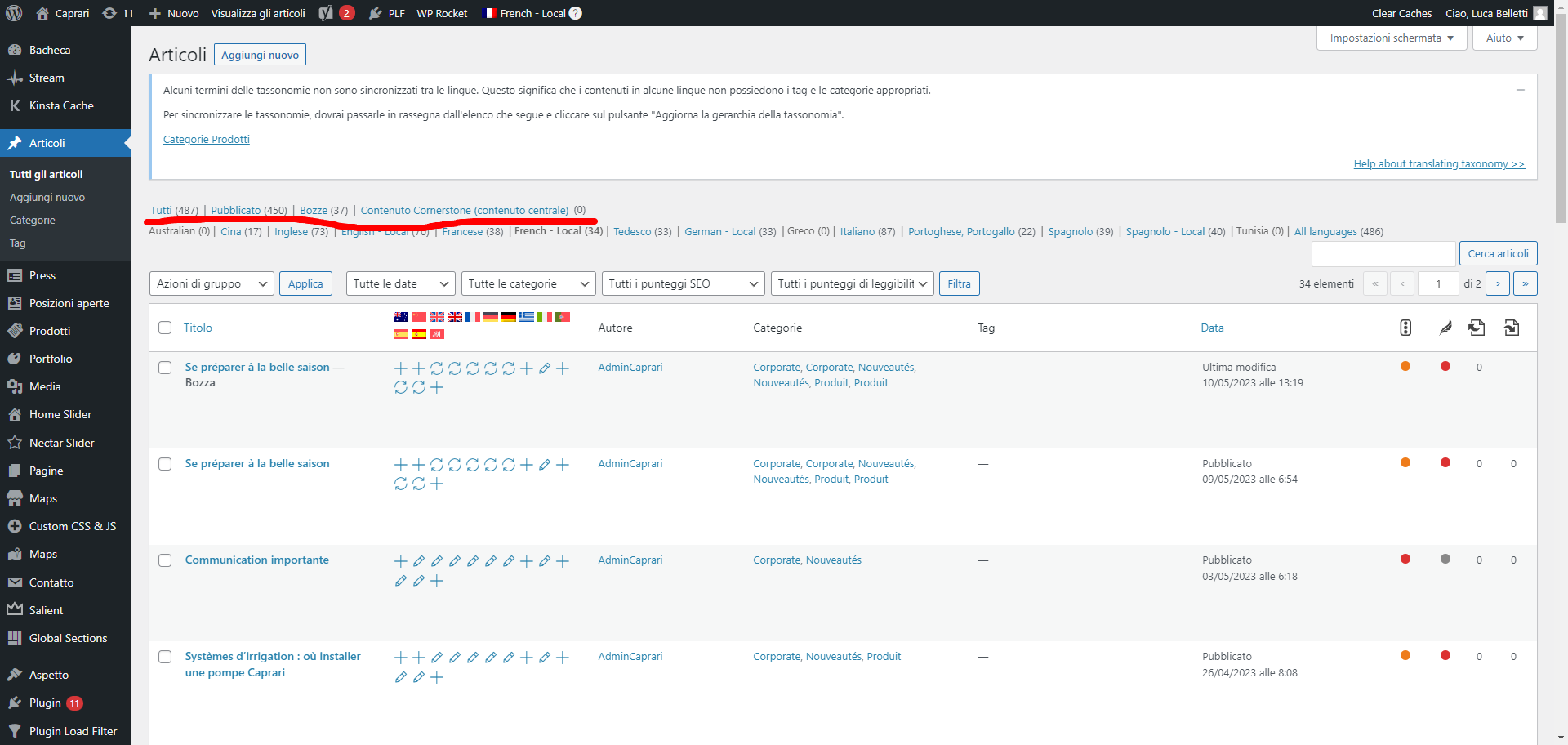The height and width of the screenshot is (745, 1568).
Task: Jump to the last page of articles
Action: tap(1526, 283)
